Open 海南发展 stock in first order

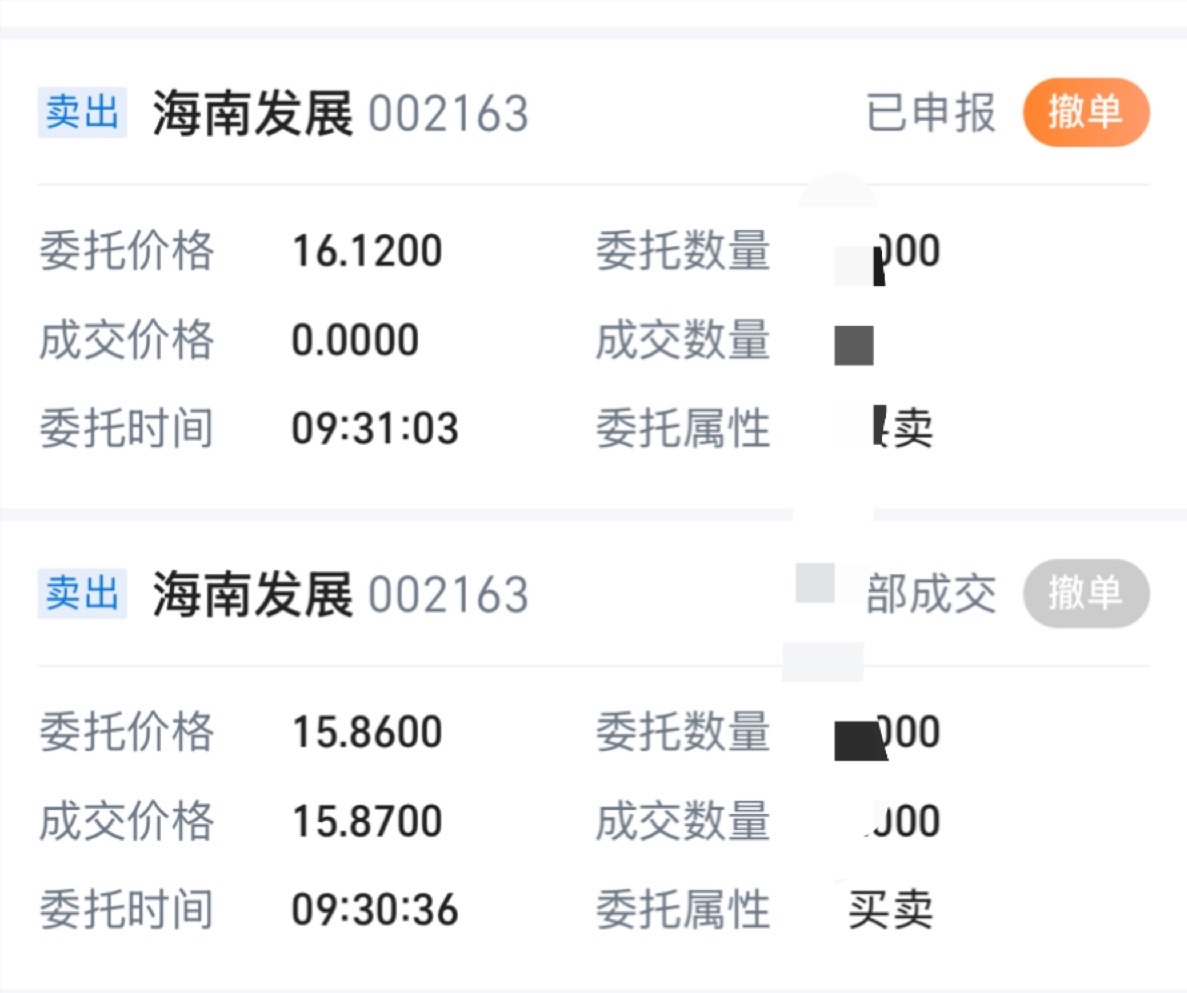(x=253, y=114)
